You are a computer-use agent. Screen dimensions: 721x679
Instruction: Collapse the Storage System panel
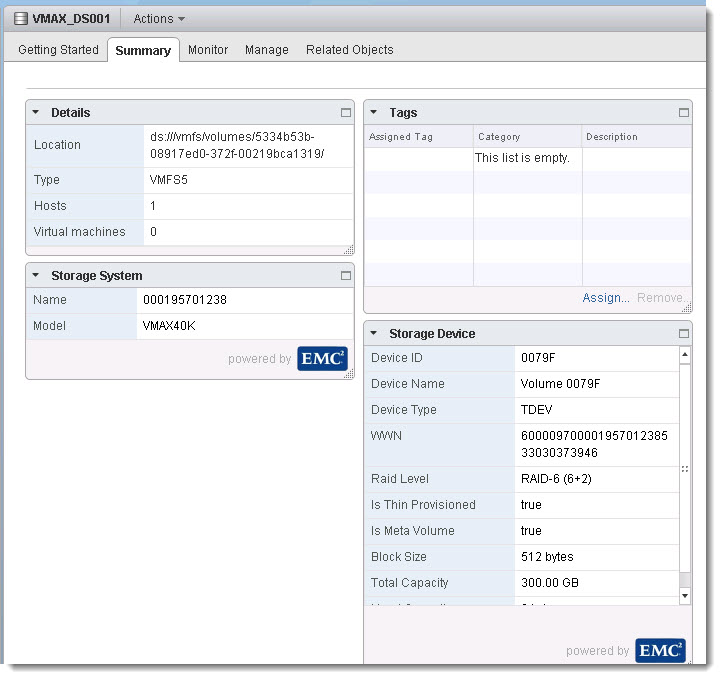tap(36, 275)
